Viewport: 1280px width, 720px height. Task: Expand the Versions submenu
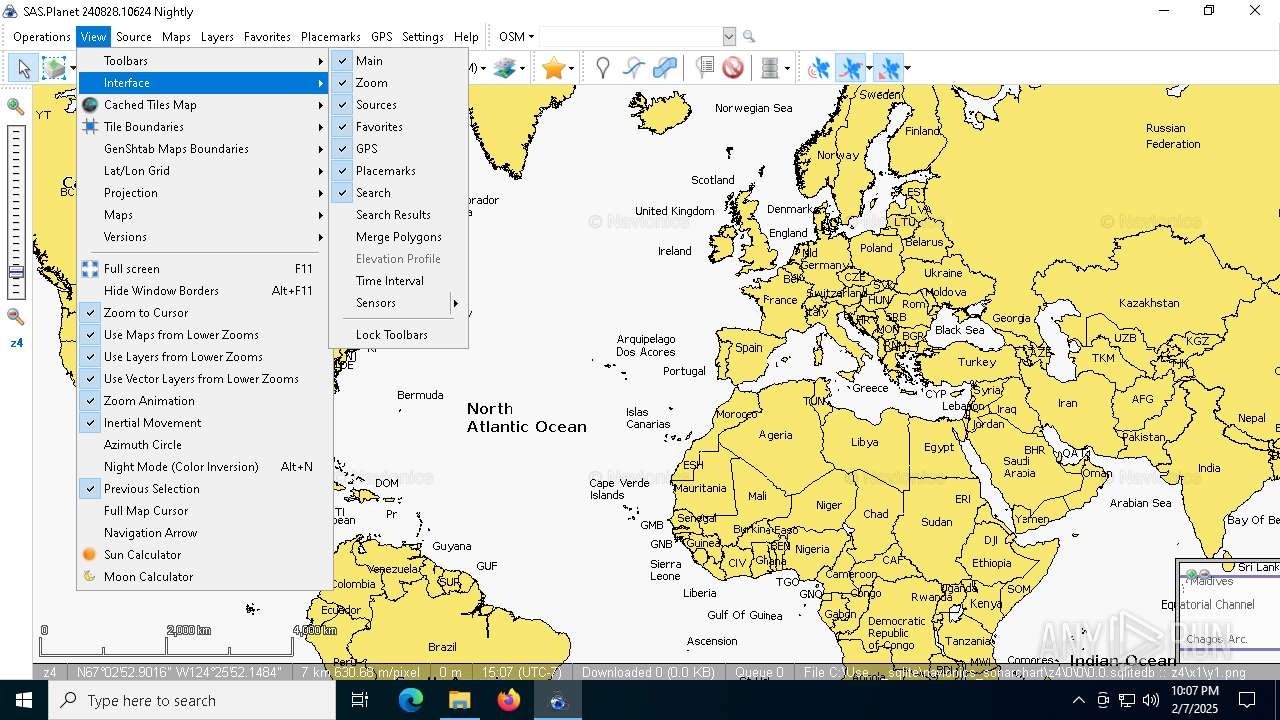pos(204,237)
